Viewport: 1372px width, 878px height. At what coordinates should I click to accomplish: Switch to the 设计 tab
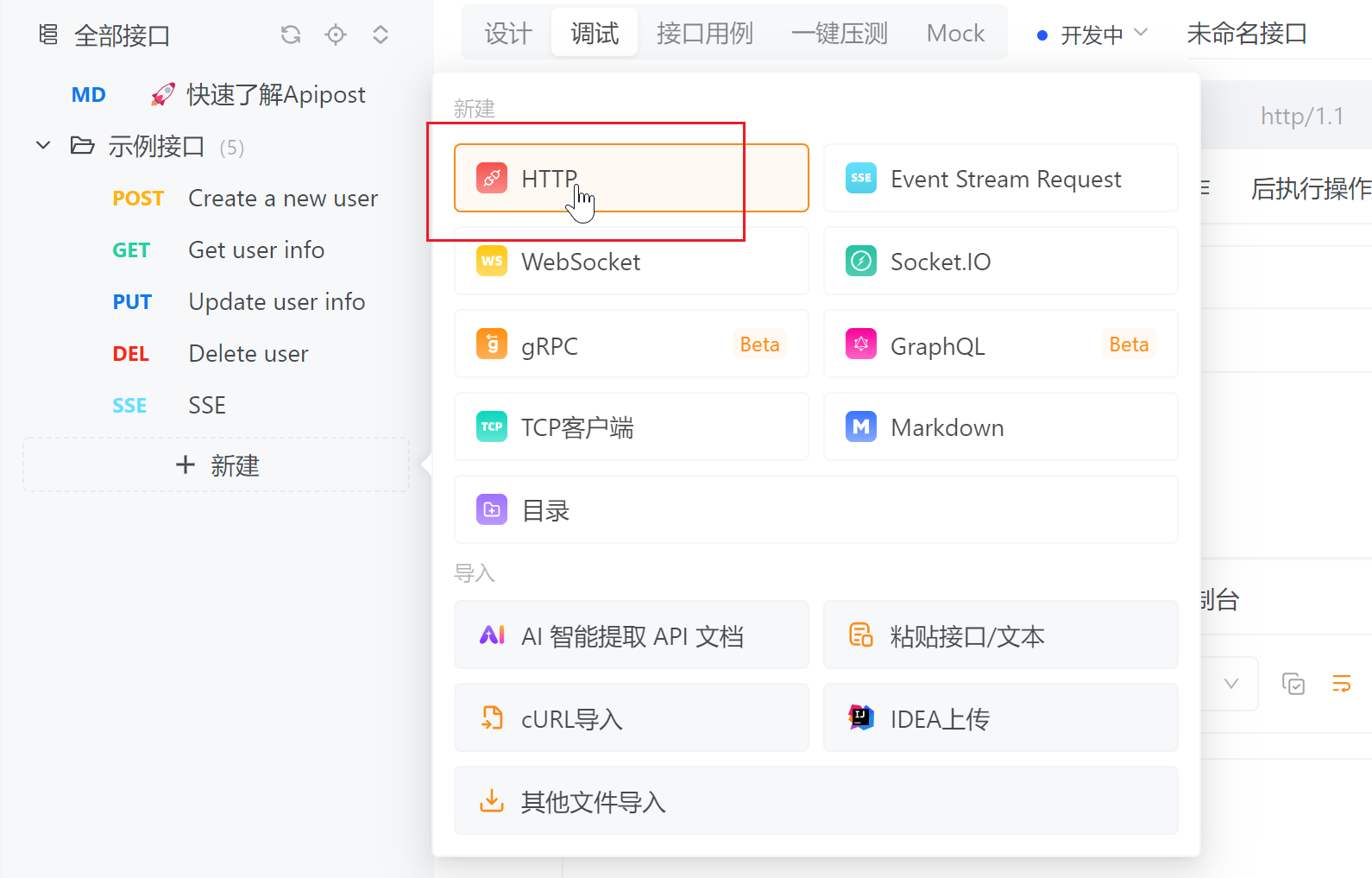508,33
